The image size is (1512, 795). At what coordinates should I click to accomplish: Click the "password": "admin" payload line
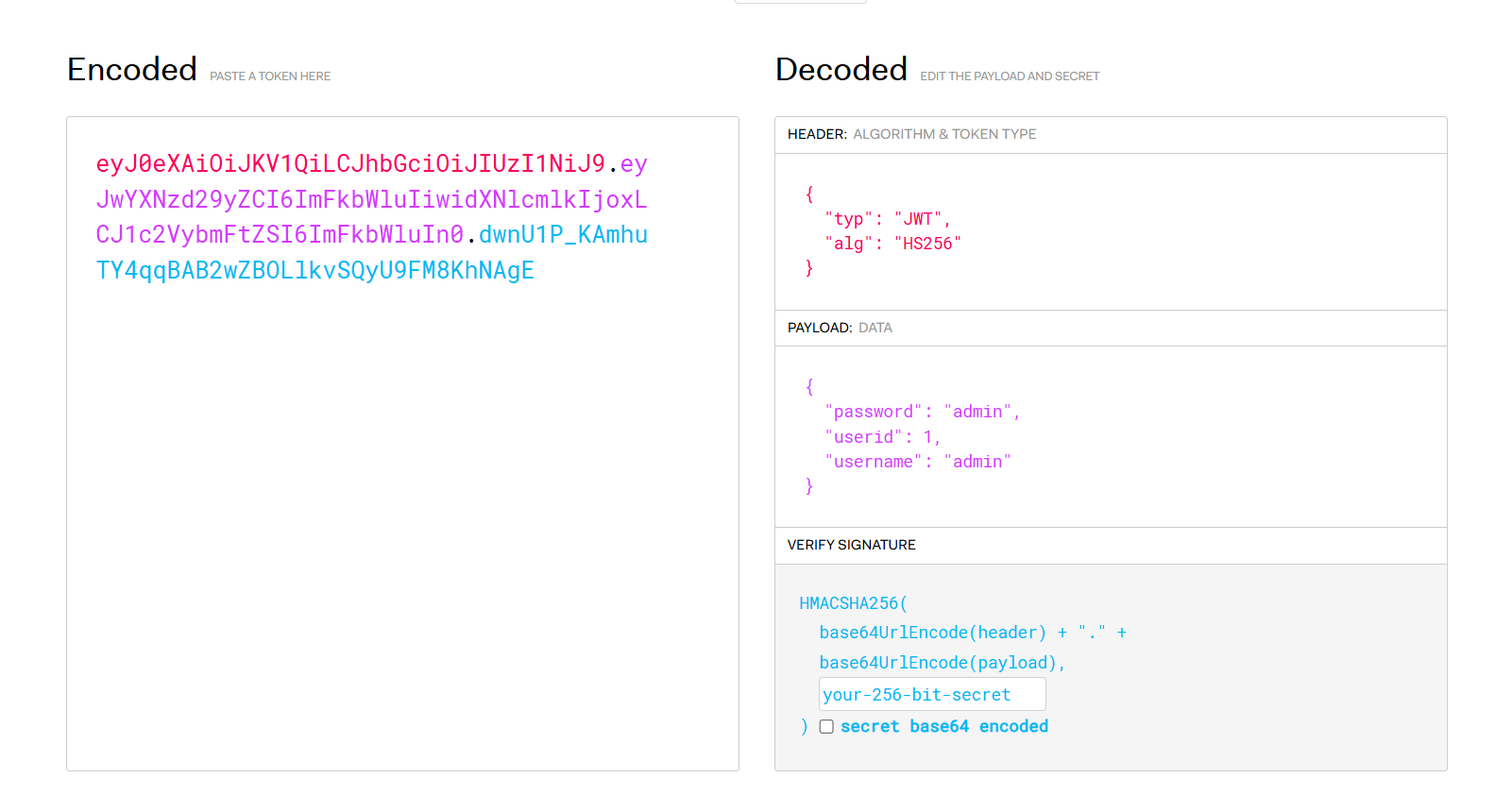[x=922, y=412]
